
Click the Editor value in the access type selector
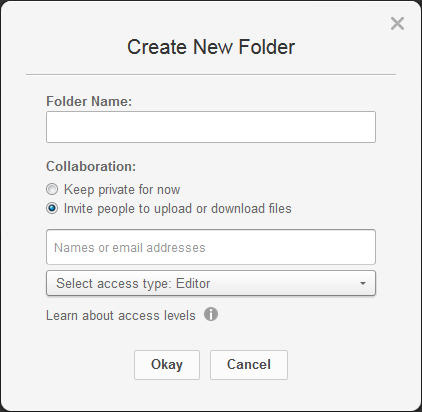coord(193,283)
